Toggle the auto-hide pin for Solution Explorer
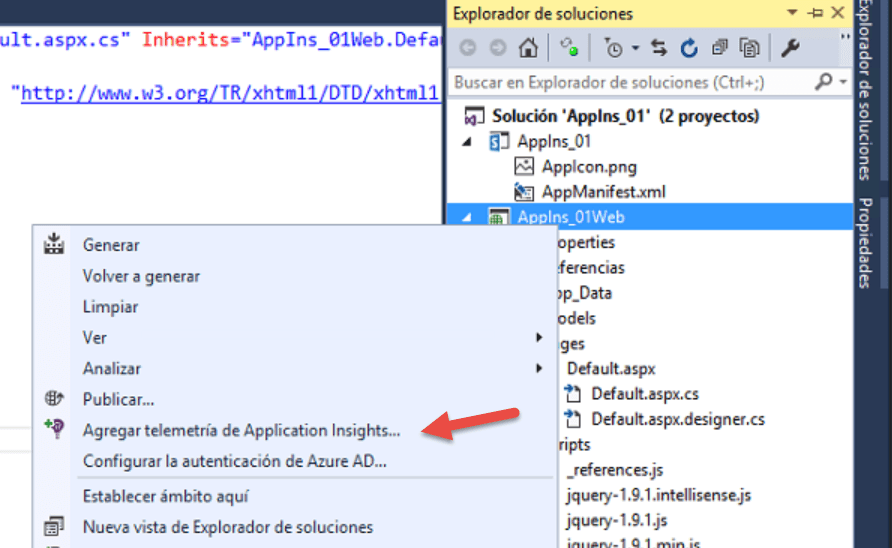The image size is (892, 548). click(x=815, y=13)
